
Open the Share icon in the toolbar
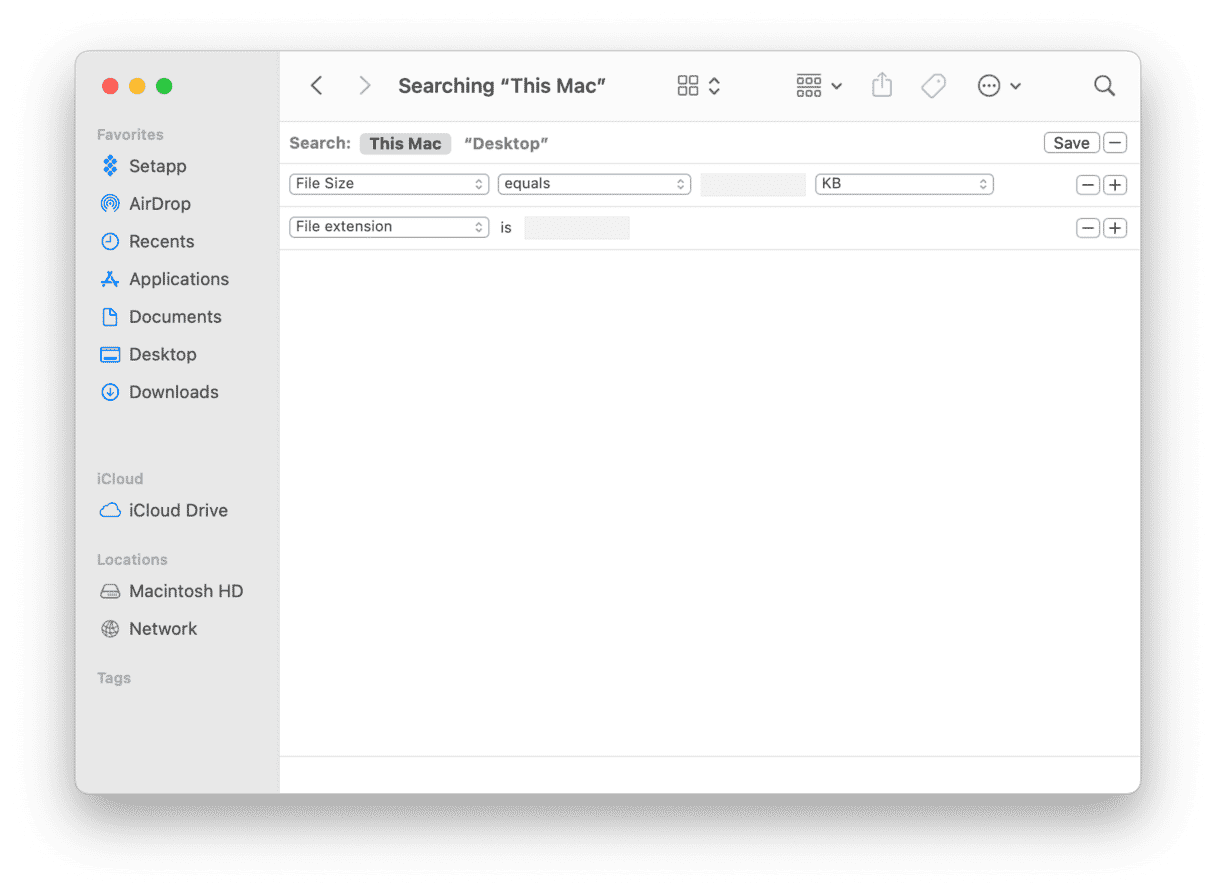[881, 85]
